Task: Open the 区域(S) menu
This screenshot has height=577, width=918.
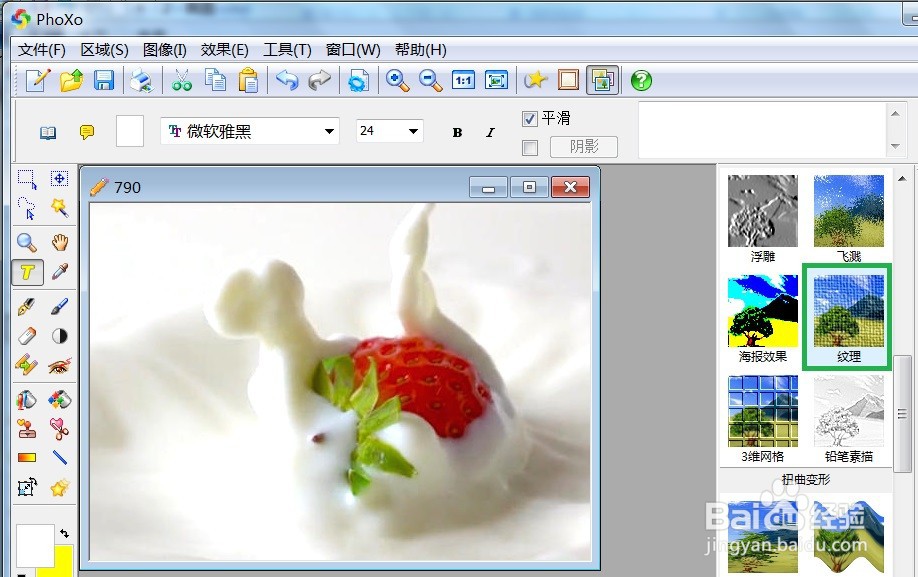Action: [x=104, y=50]
